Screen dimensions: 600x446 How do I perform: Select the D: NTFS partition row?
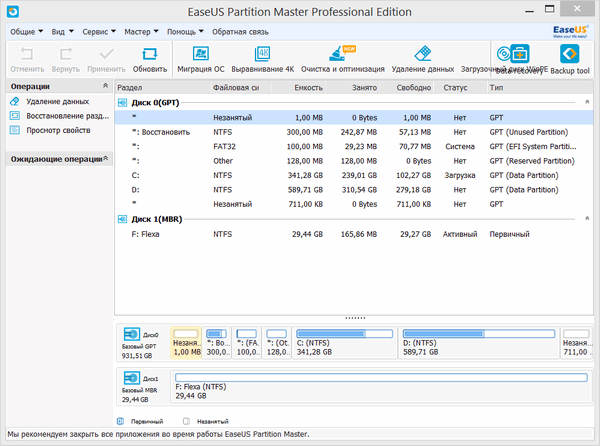(354, 190)
